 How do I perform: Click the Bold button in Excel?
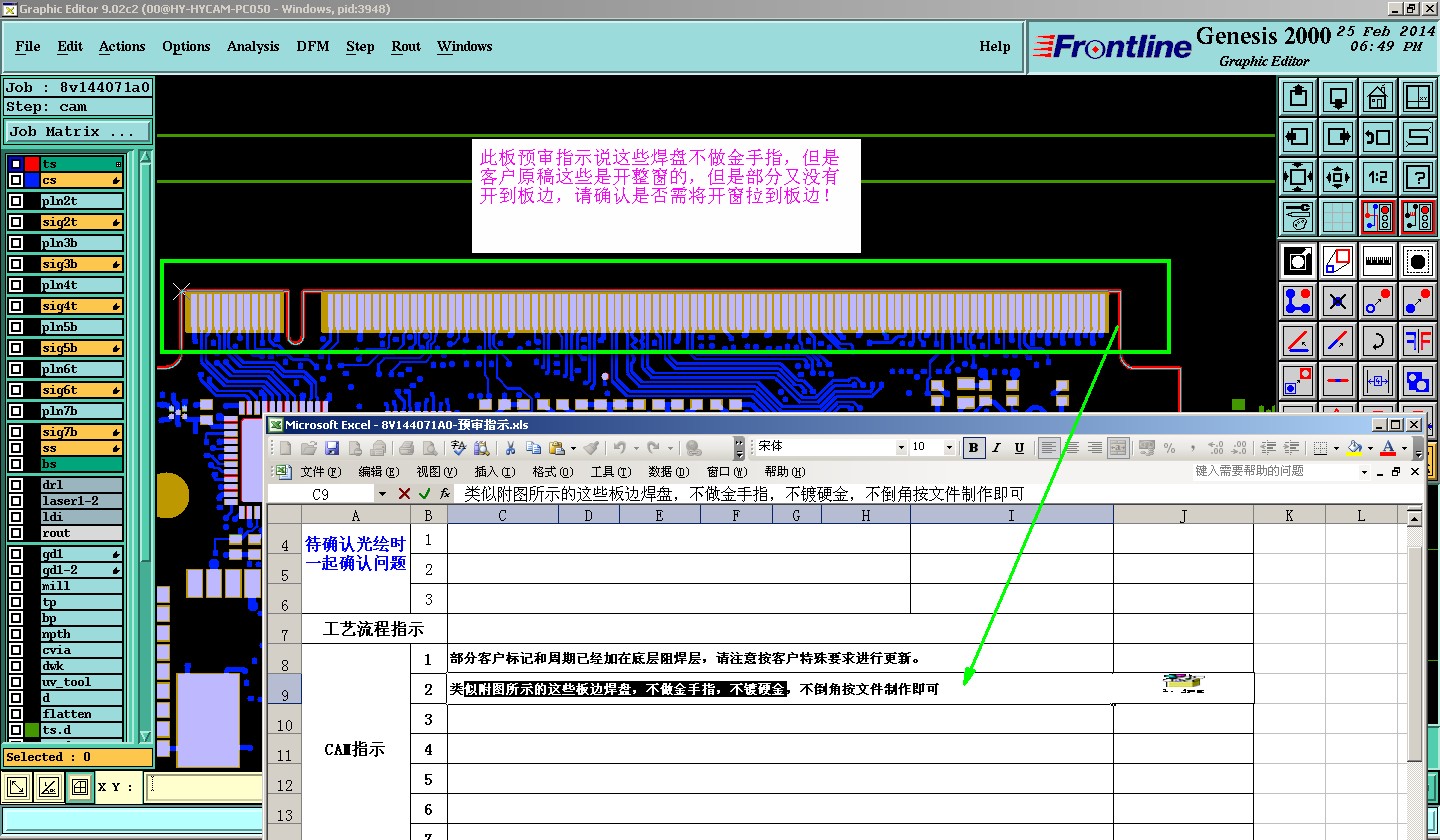[973, 448]
